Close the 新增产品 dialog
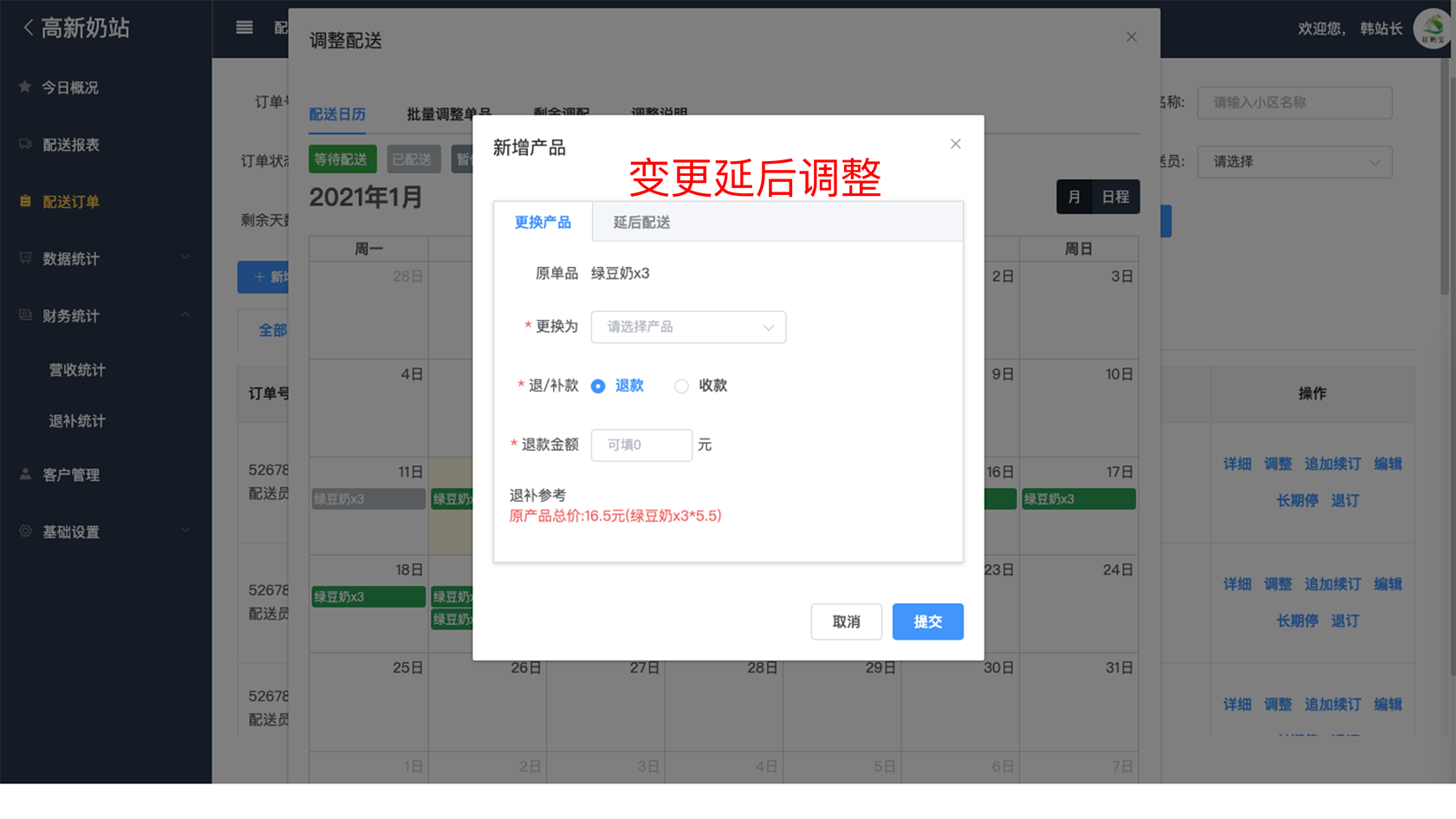The width and height of the screenshot is (1456, 819). tap(955, 144)
